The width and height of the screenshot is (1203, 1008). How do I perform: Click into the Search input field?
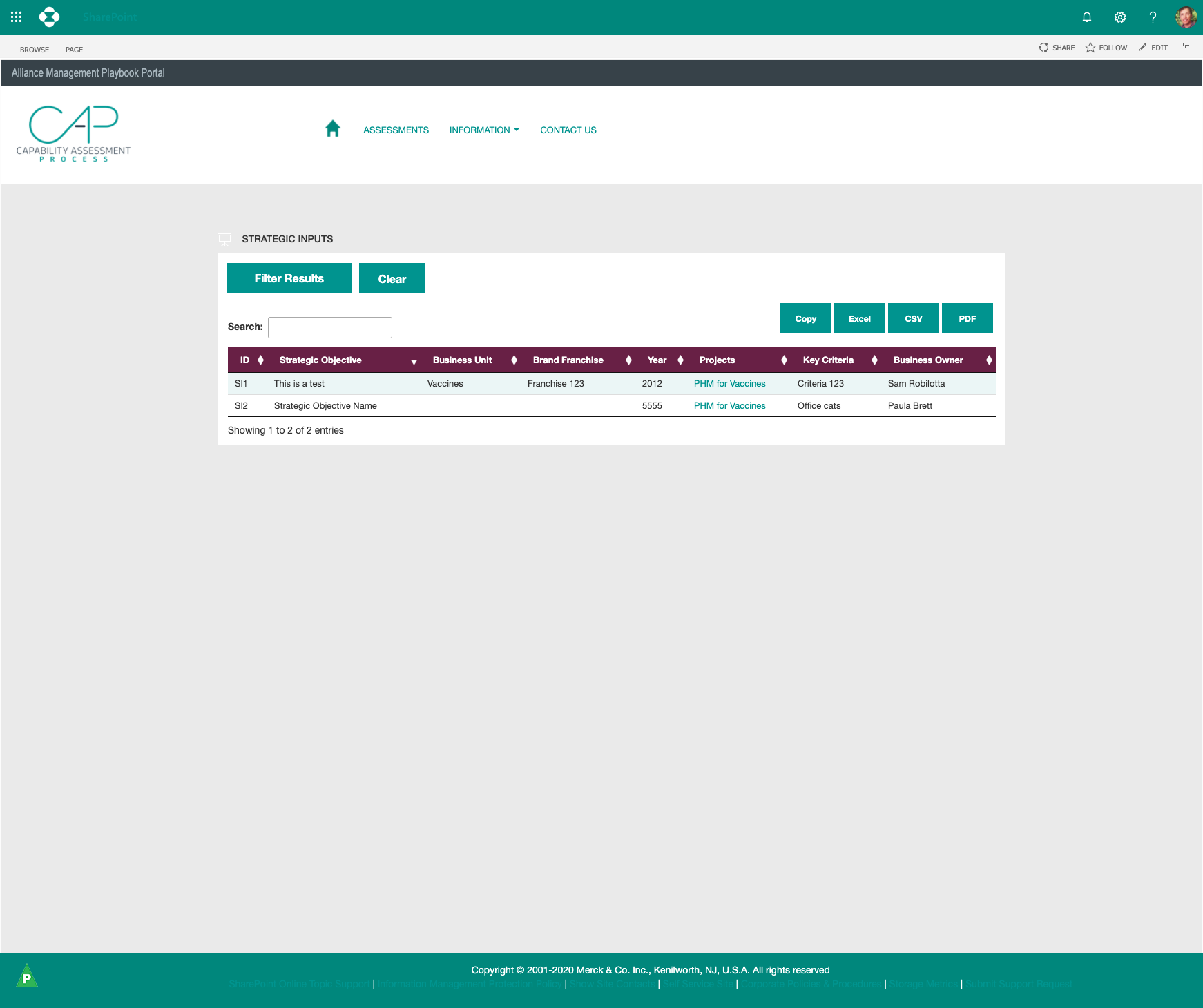tap(329, 327)
